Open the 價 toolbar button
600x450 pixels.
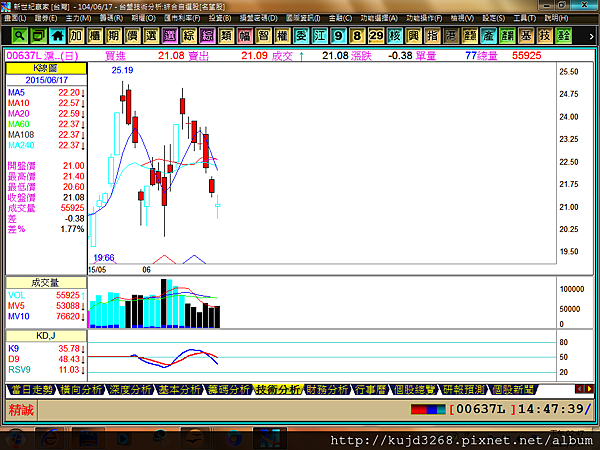(x=132, y=36)
